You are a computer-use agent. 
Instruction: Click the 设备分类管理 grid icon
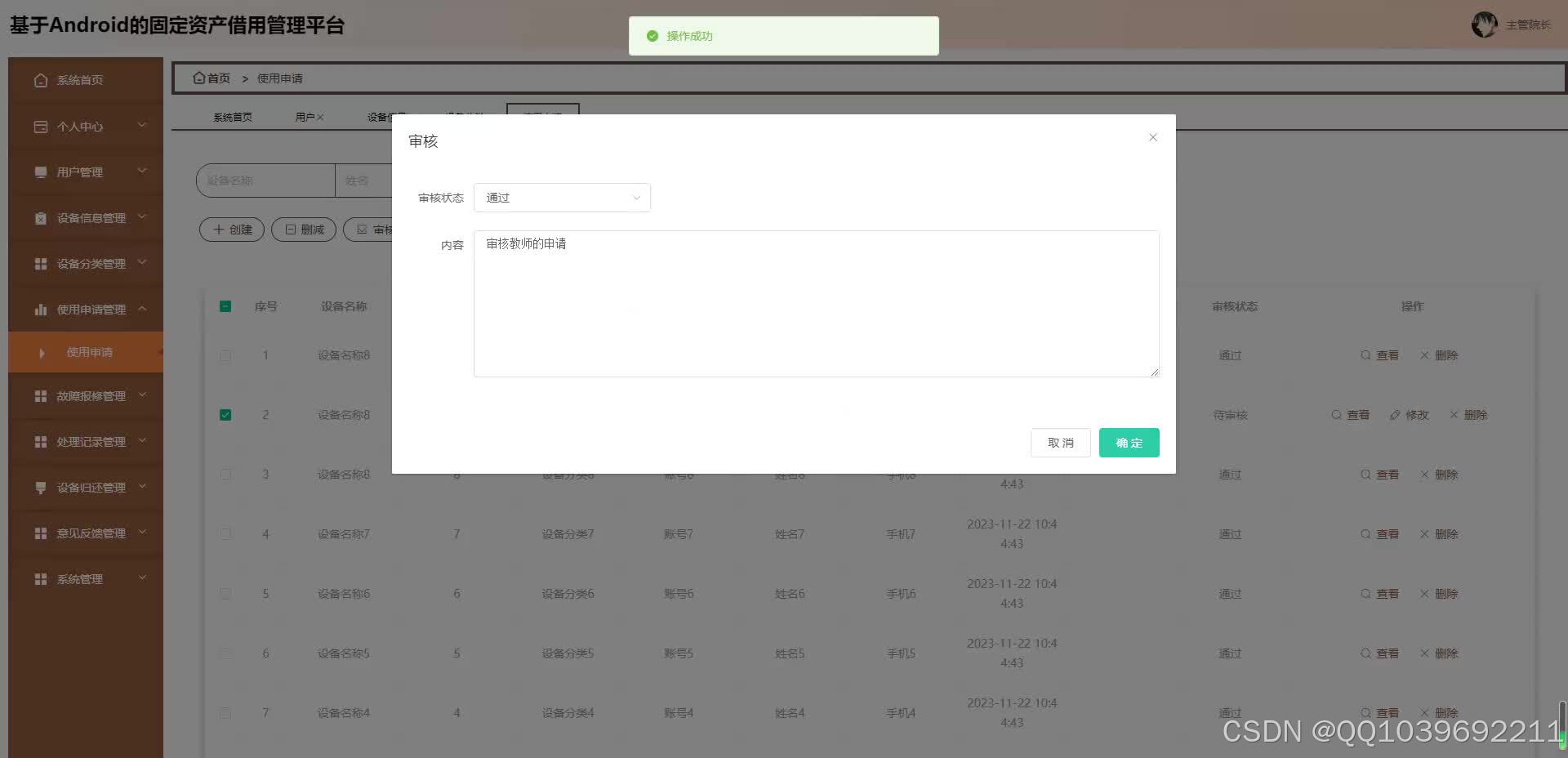[x=41, y=264]
